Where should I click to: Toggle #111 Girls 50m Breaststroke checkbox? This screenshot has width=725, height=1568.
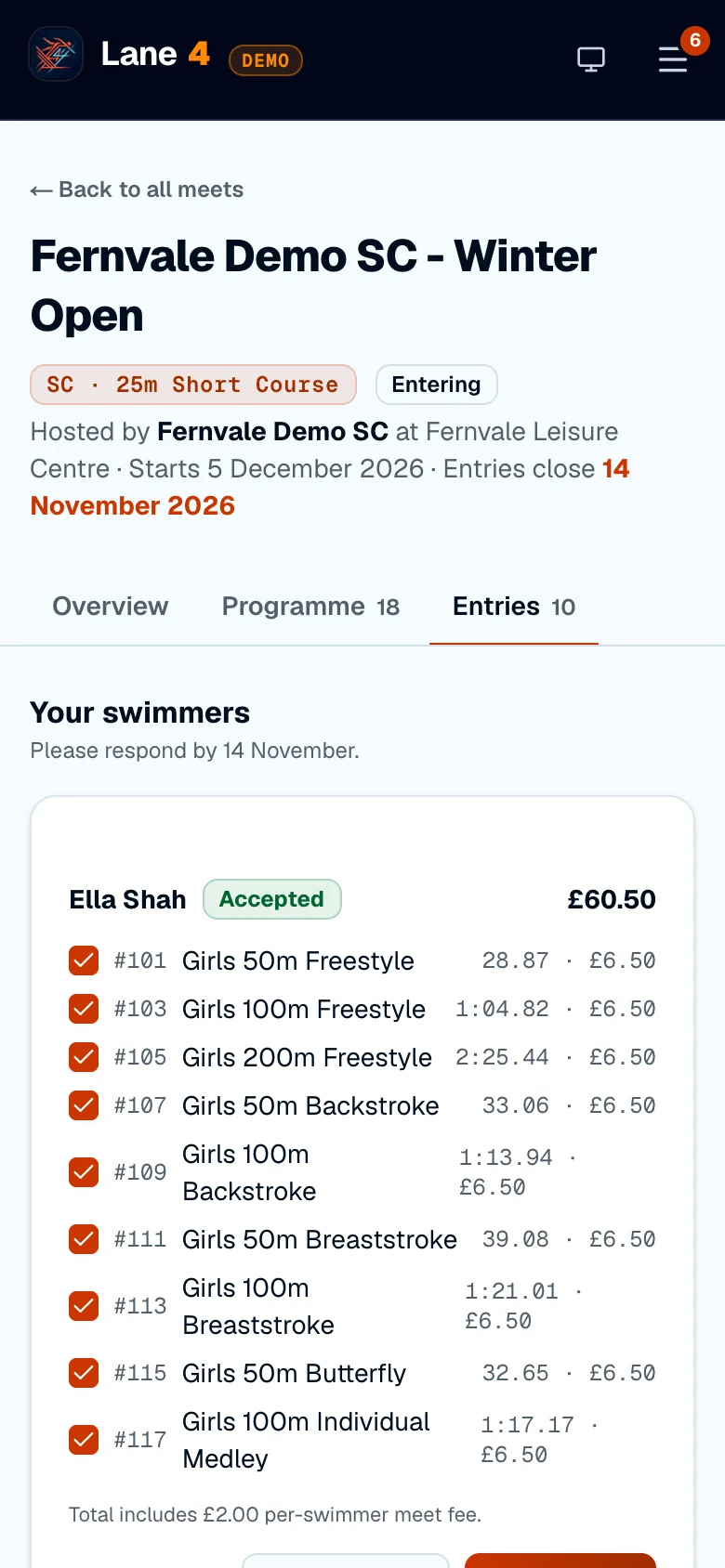[x=84, y=1239]
